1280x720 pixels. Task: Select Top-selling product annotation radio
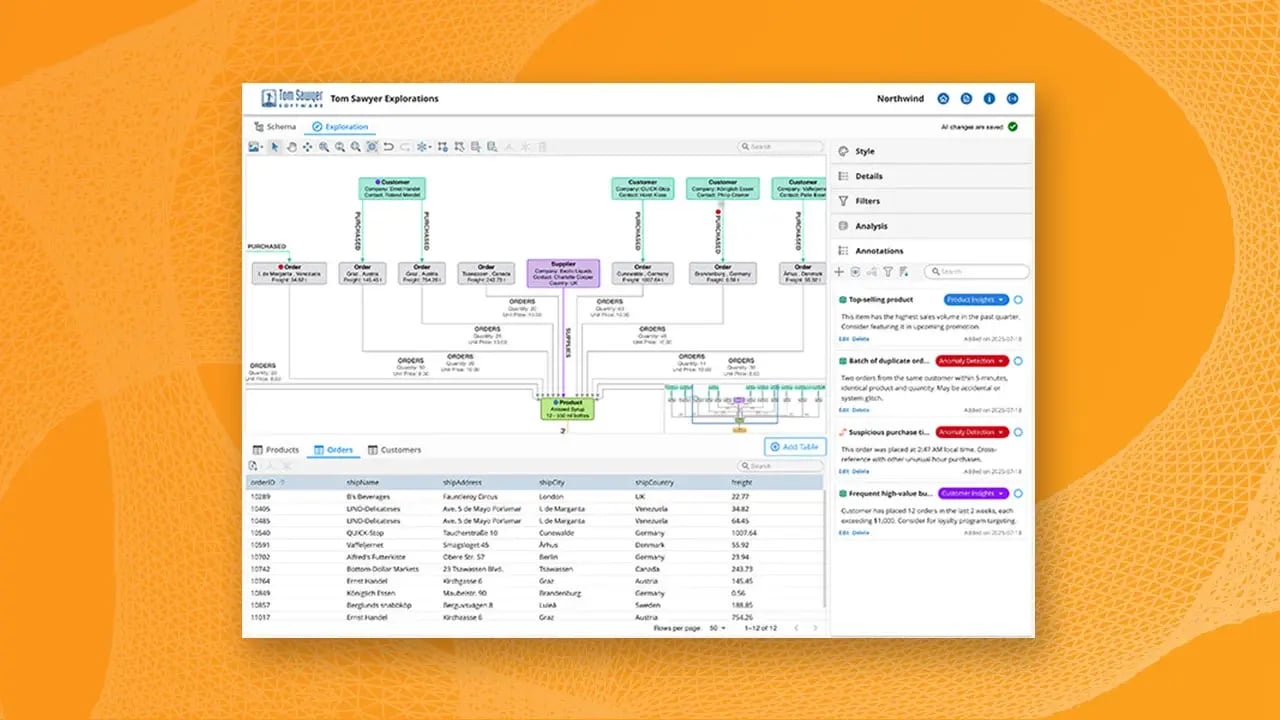[1018, 300]
